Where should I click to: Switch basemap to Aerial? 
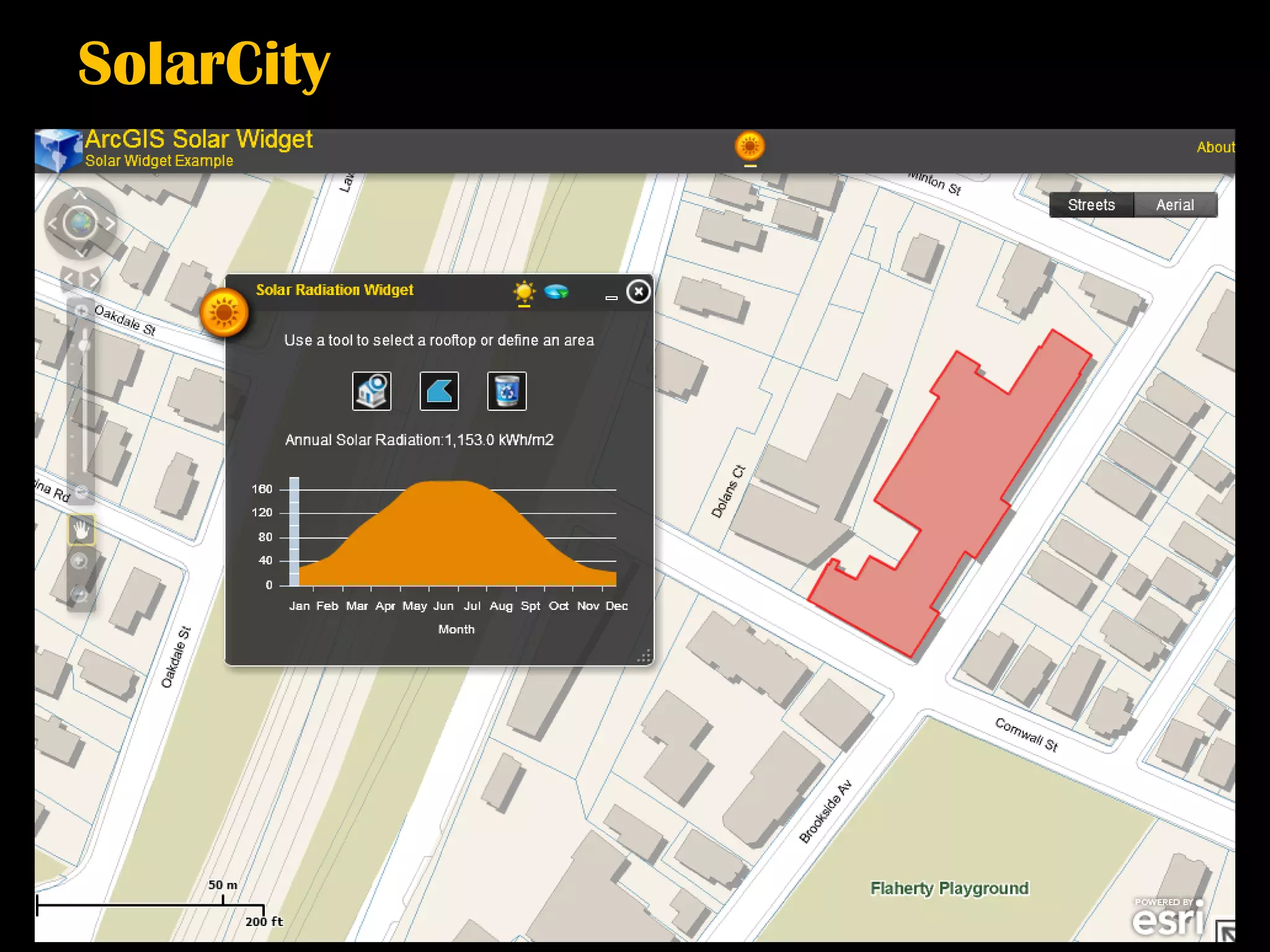coord(1175,205)
